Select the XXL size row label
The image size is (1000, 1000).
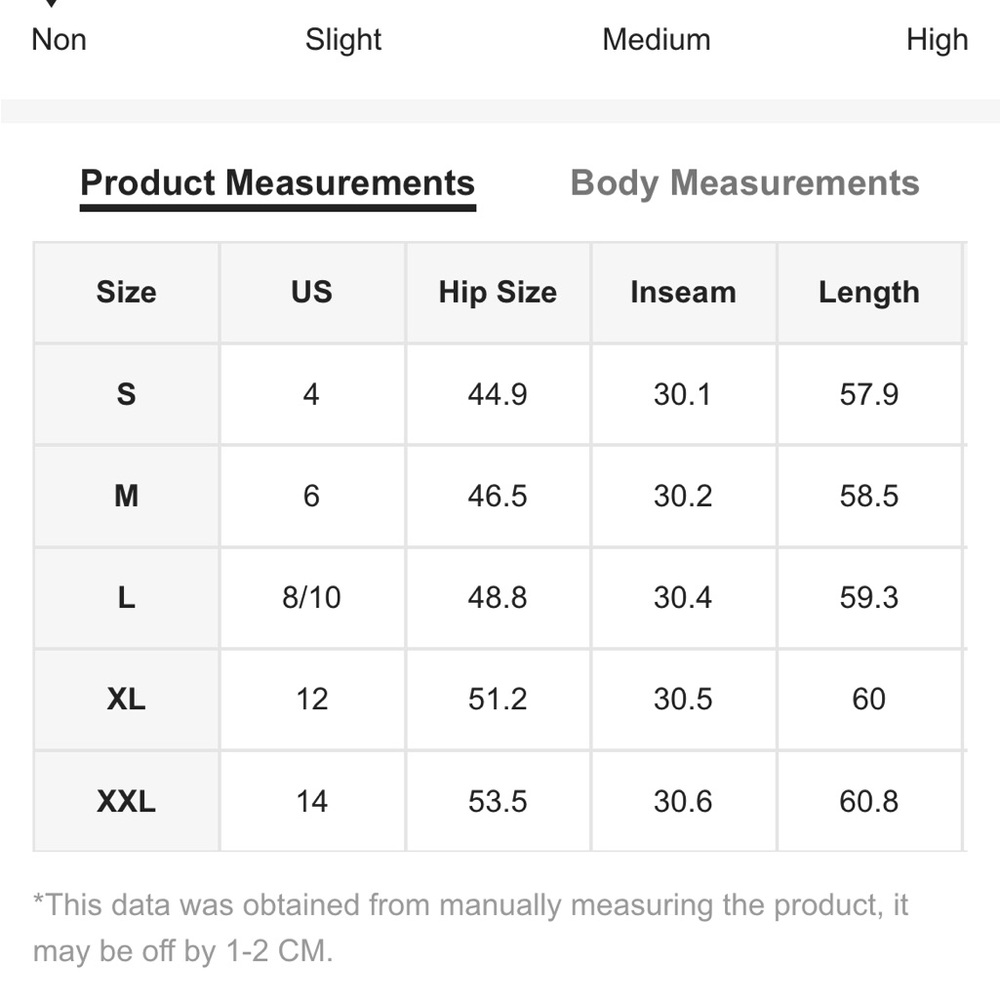tap(126, 801)
